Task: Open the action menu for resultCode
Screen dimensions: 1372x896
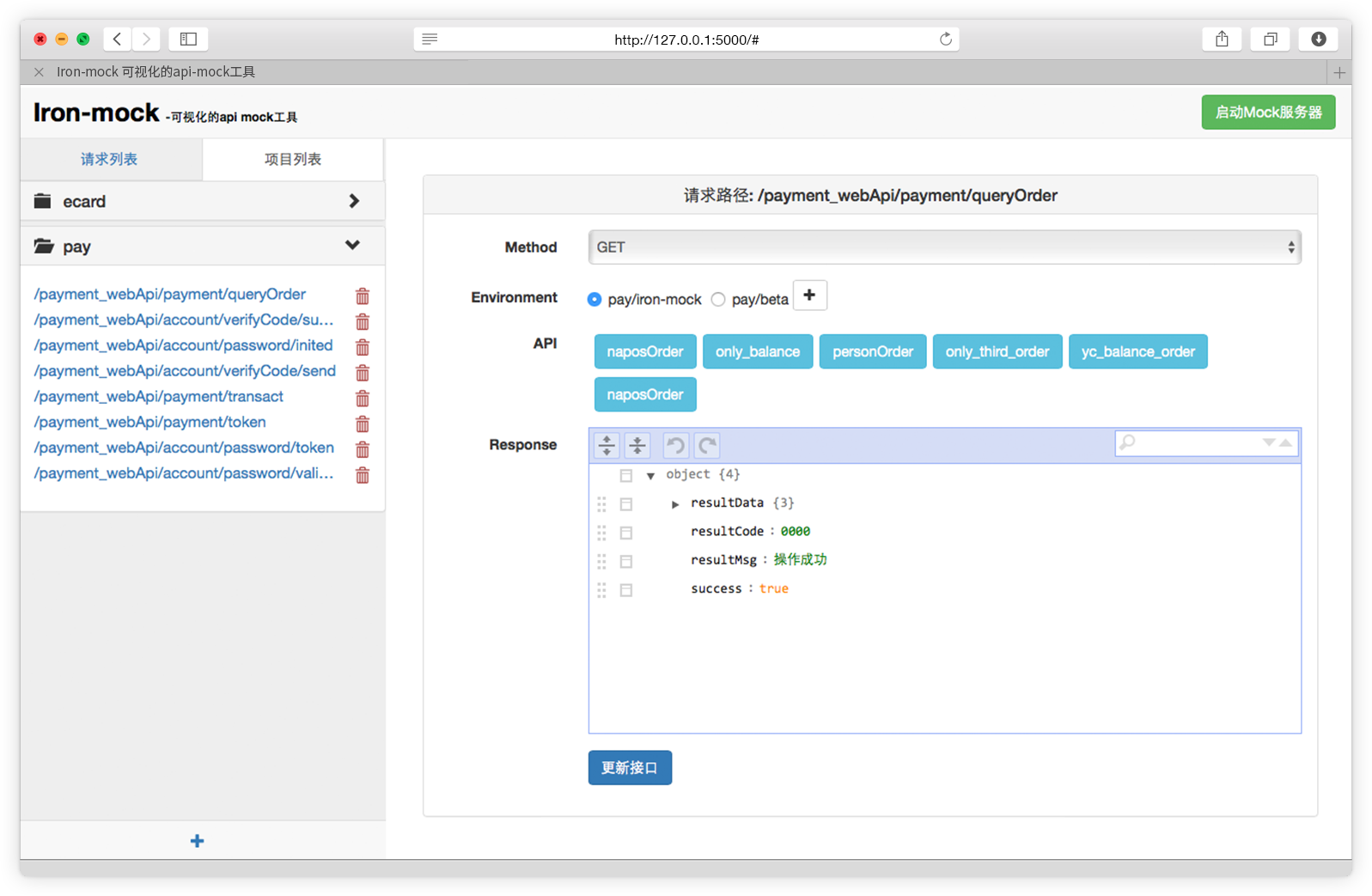Action: pos(626,533)
